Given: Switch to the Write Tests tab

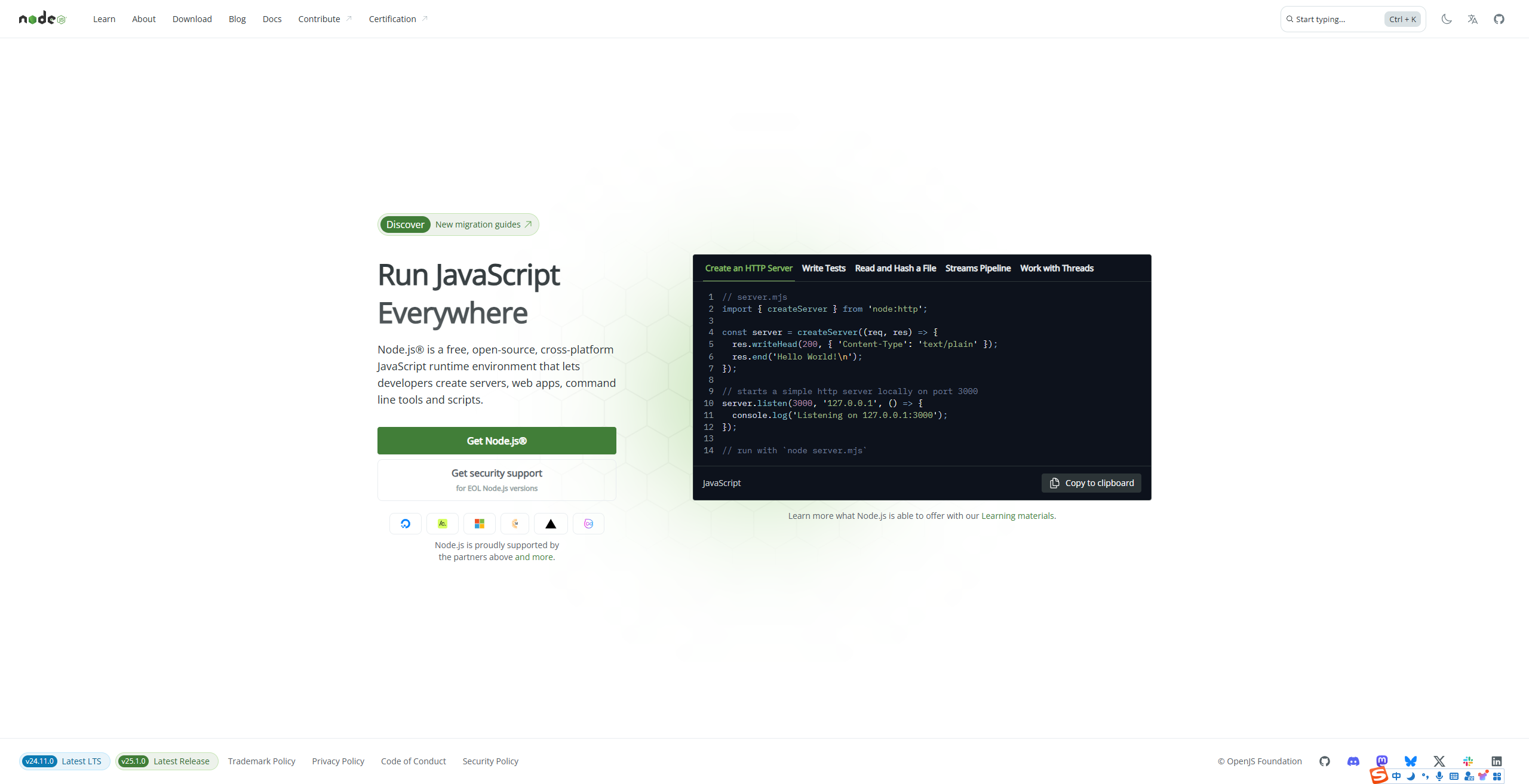Looking at the screenshot, I should (x=824, y=268).
